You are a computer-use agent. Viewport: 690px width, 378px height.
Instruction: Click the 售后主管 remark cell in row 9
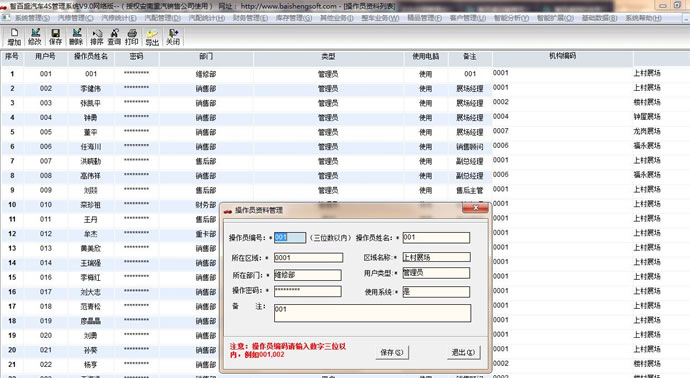(x=470, y=190)
